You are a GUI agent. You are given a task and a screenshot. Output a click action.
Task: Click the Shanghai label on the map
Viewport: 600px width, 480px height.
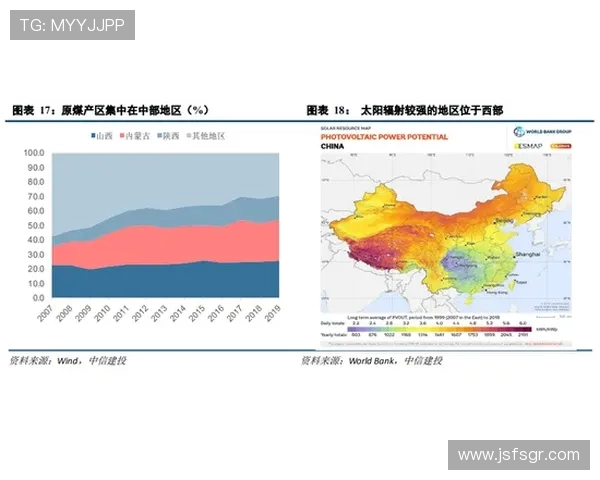point(528,254)
